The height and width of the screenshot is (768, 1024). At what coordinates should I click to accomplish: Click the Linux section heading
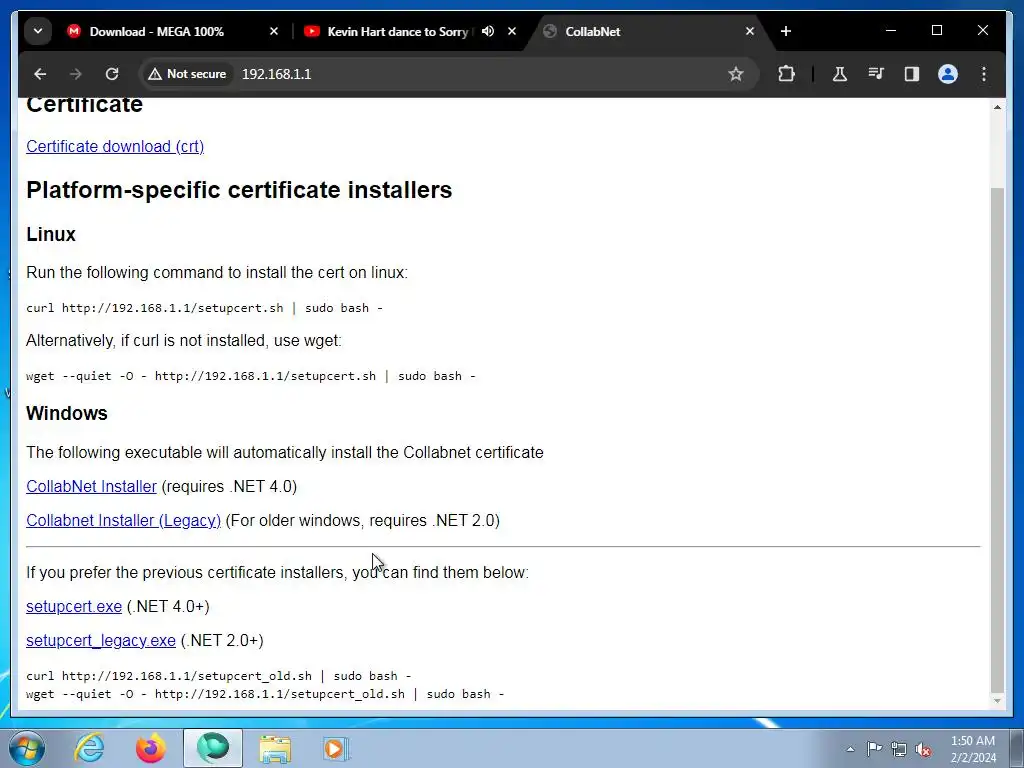[51, 234]
